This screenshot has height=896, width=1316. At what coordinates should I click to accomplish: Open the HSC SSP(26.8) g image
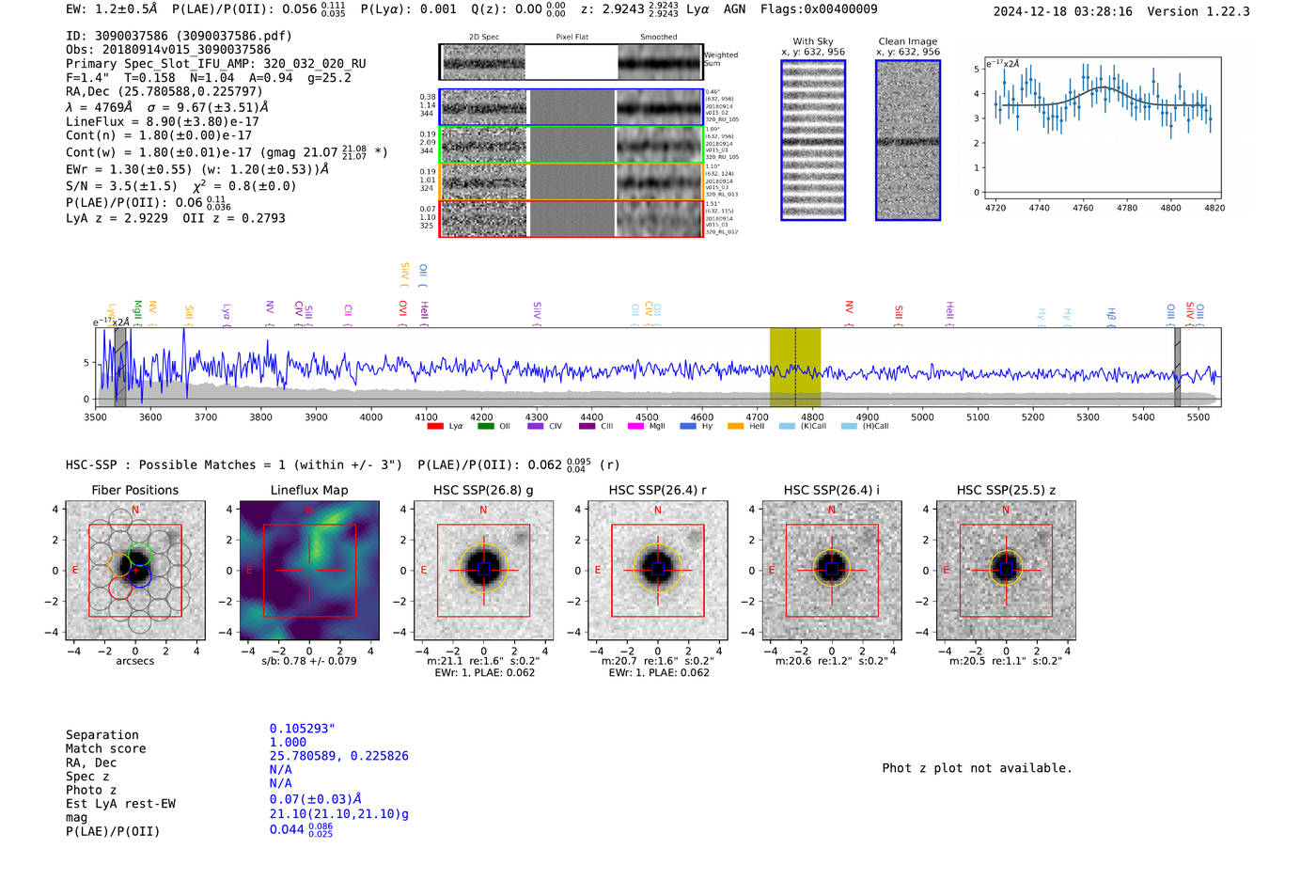483,571
